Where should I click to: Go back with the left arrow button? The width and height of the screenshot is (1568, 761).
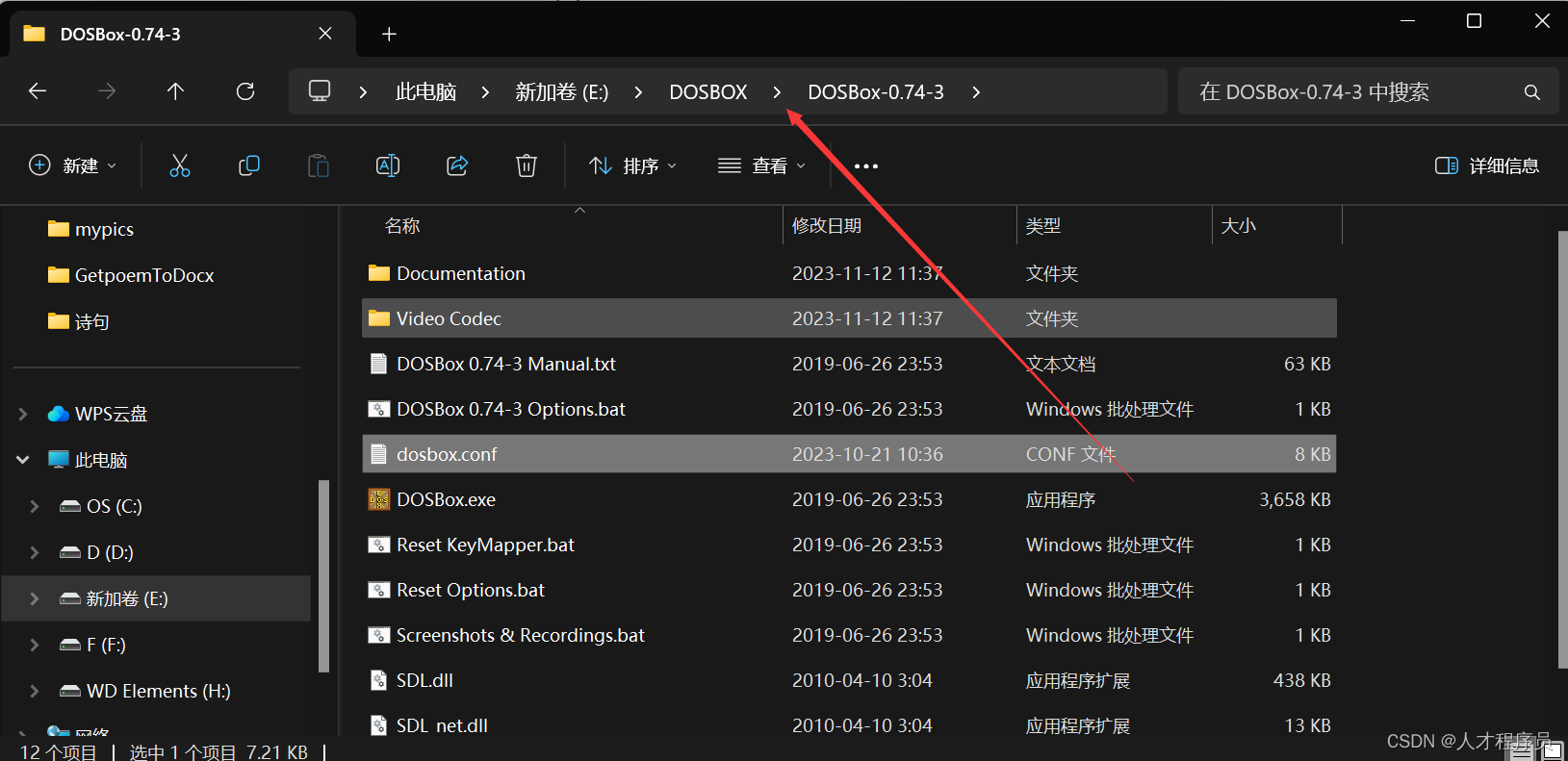pyautogui.click(x=38, y=91)
